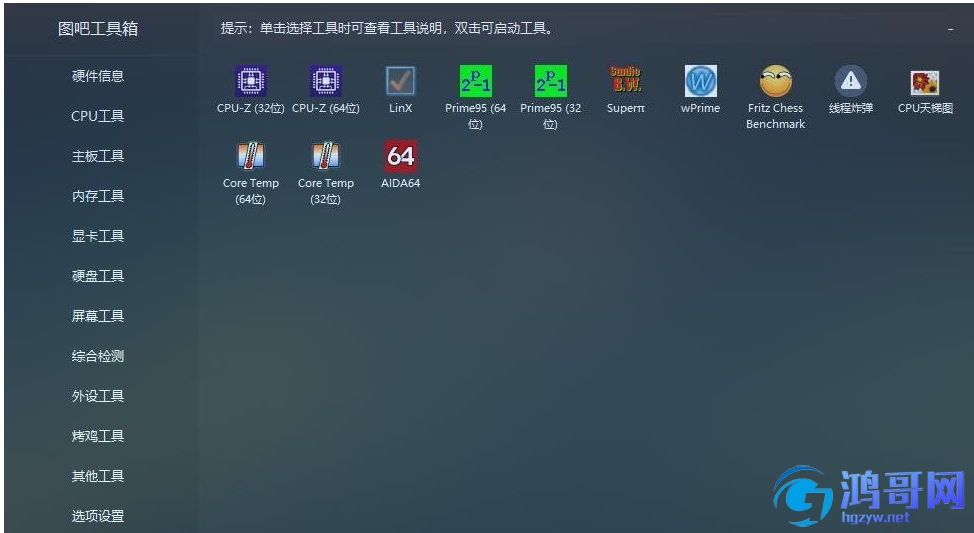Open the 硬盘工具 category

pyautogui.click(x=98, y=276)
